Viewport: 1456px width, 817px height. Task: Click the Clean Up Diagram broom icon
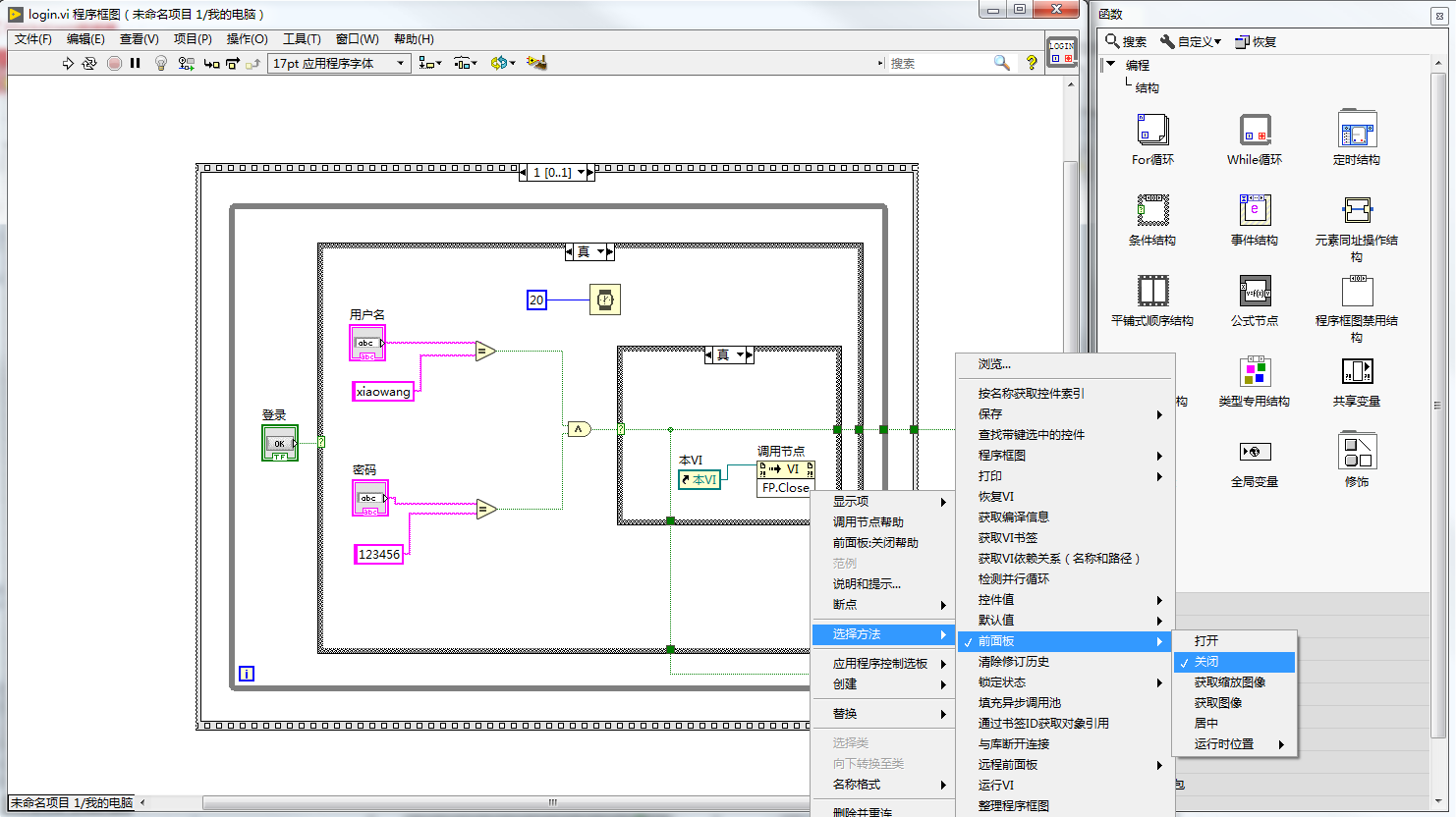click(536, 63)
